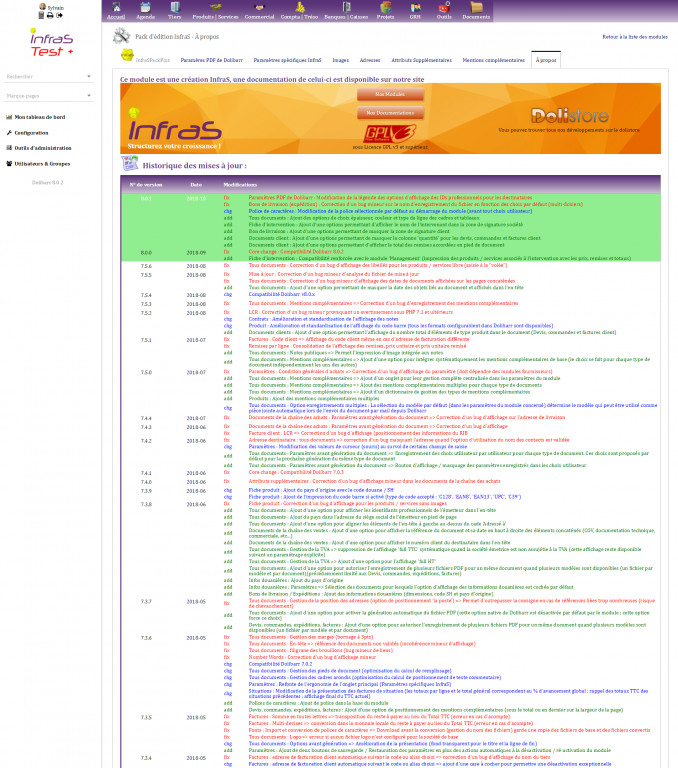
Task: Click version number 7.3.7 in table
Action: [x=146, y=601]
